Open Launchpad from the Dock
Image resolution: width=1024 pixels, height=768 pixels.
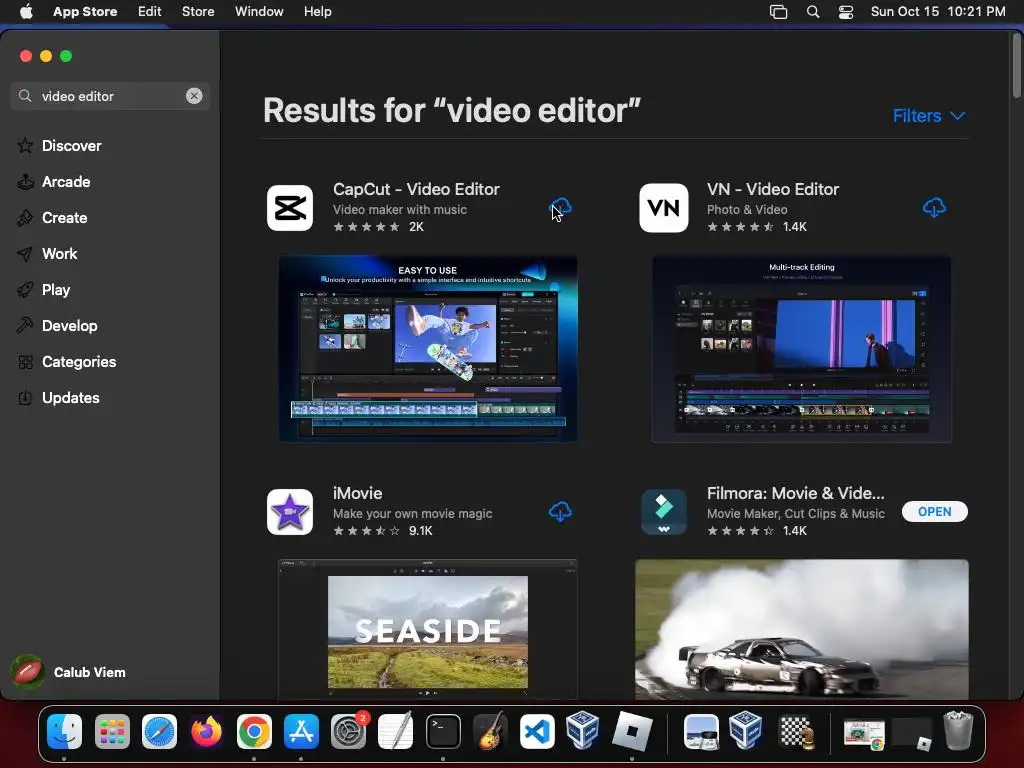click(112, 731)
